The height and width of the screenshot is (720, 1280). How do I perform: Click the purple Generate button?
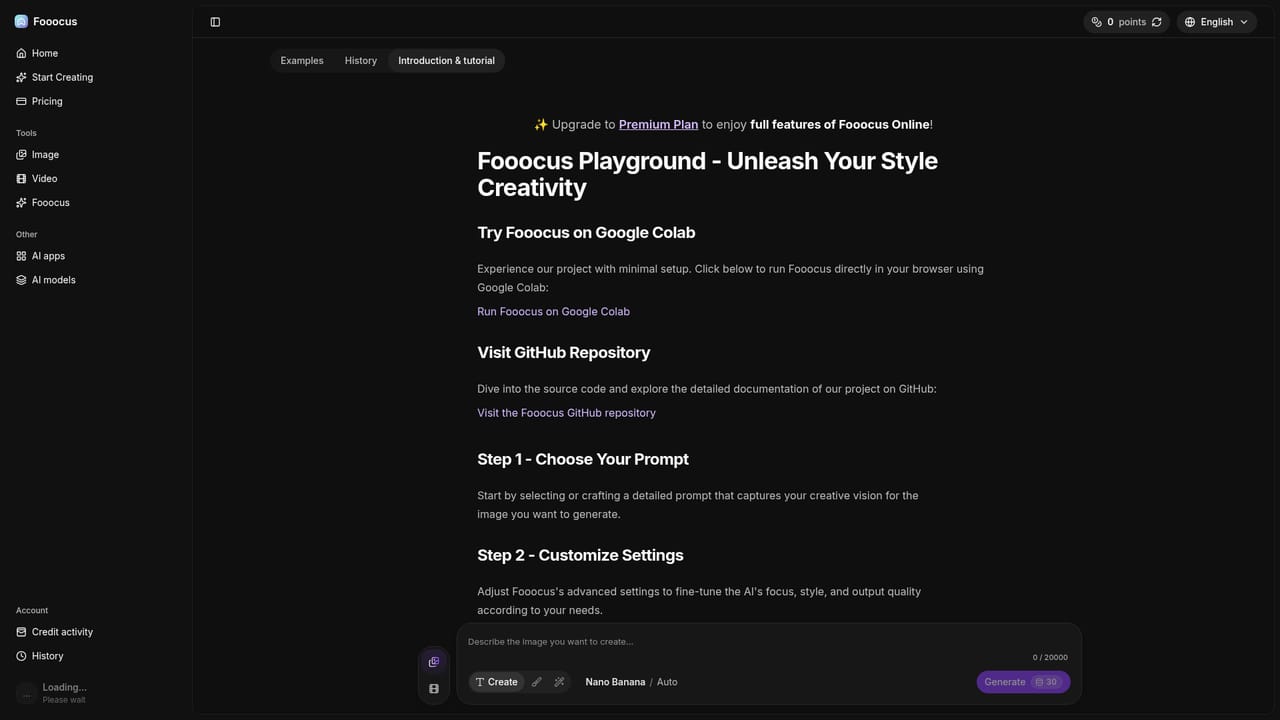pyautogui.click(x=1023, y=682)
